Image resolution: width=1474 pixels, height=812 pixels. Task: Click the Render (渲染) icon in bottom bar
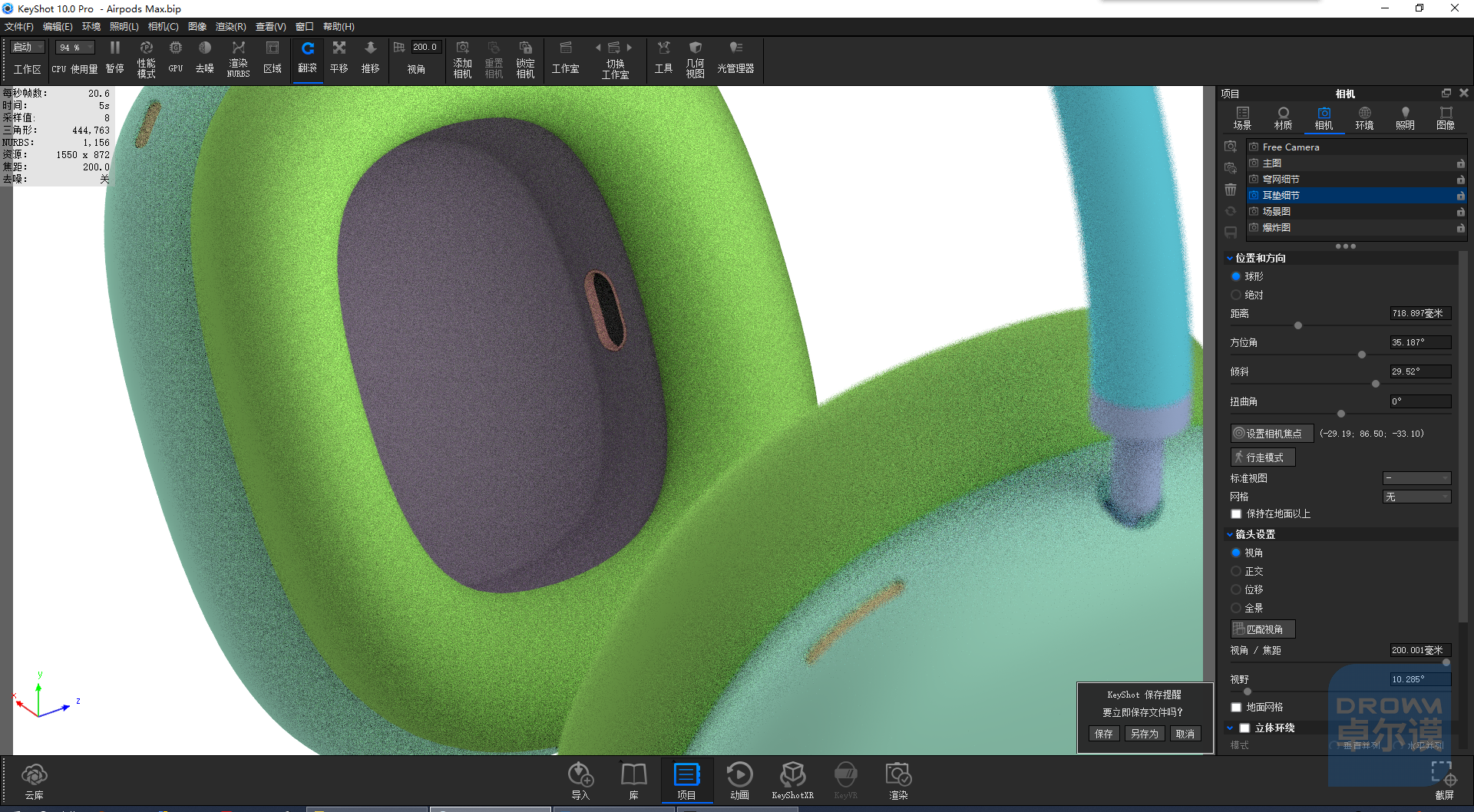pyautogui.click(x=898, y=781)
